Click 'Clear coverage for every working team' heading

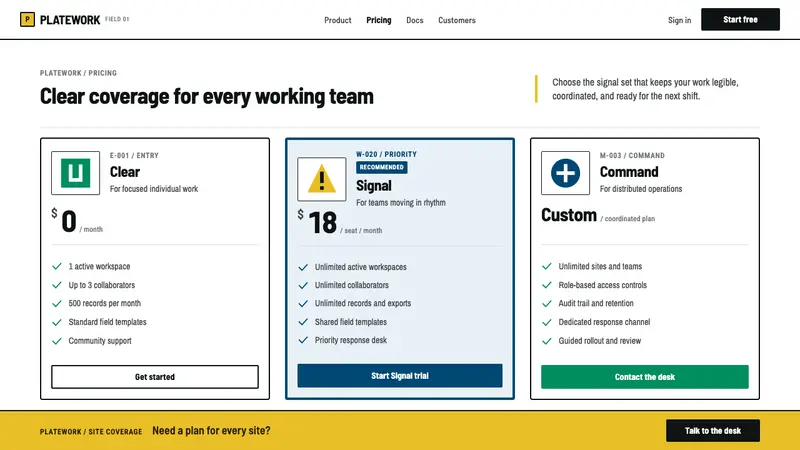tap(207, 96)
